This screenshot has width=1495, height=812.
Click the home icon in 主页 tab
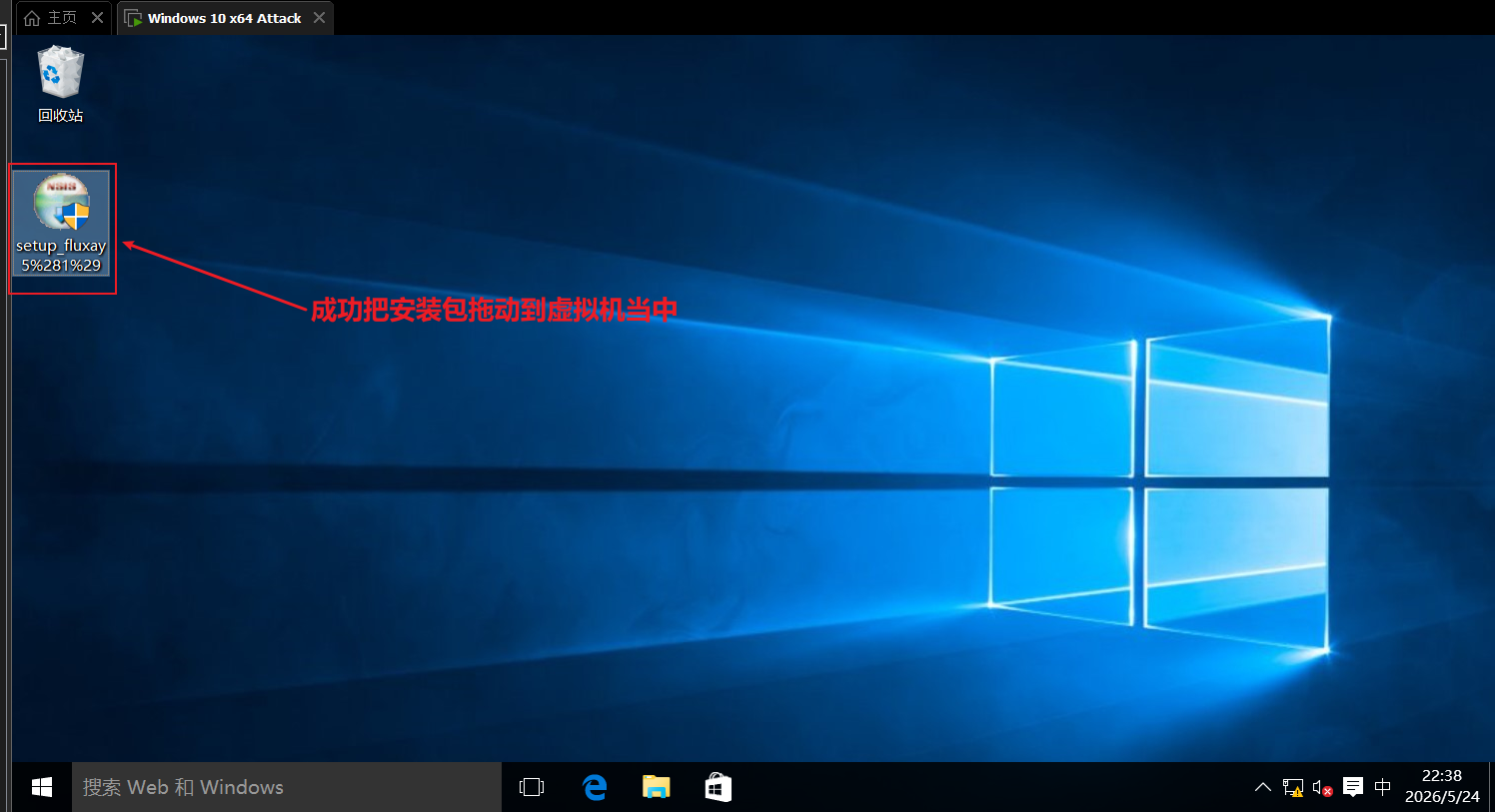tap(32, 18)
